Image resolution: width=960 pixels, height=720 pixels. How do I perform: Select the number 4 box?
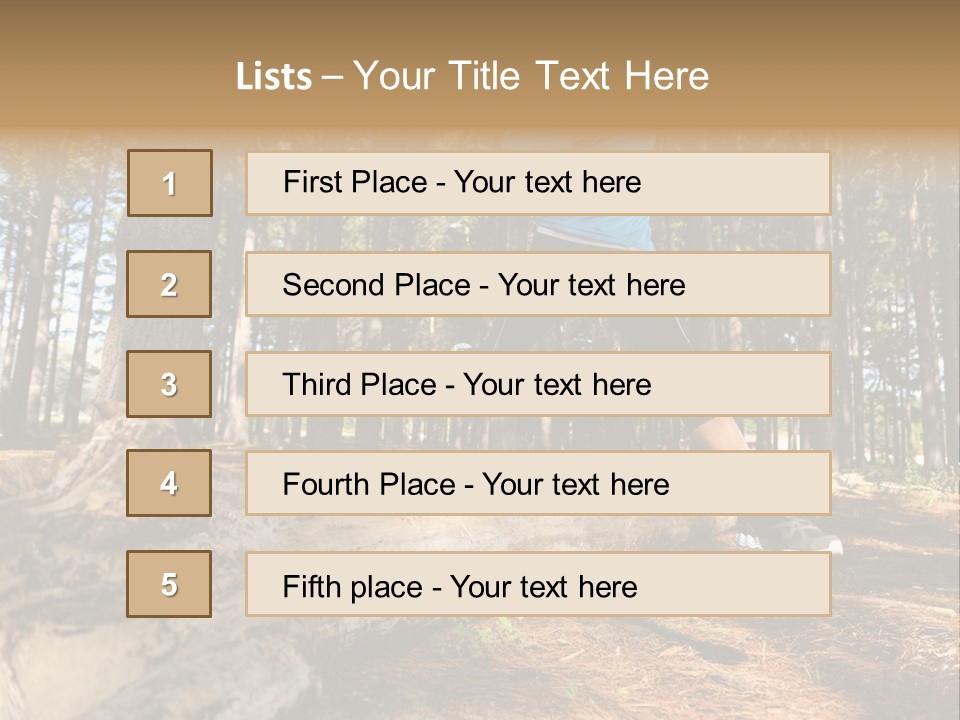coord(169,483)
